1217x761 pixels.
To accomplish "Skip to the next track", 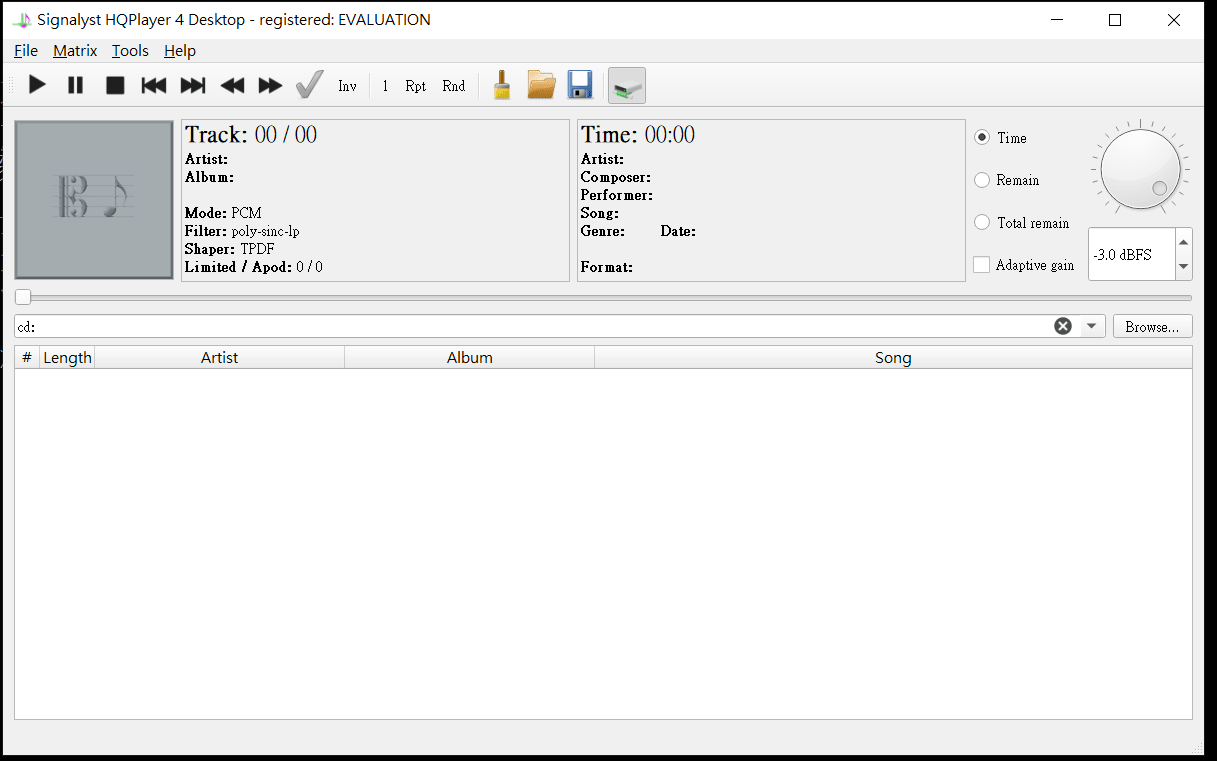I will click(x=193, y=85).
